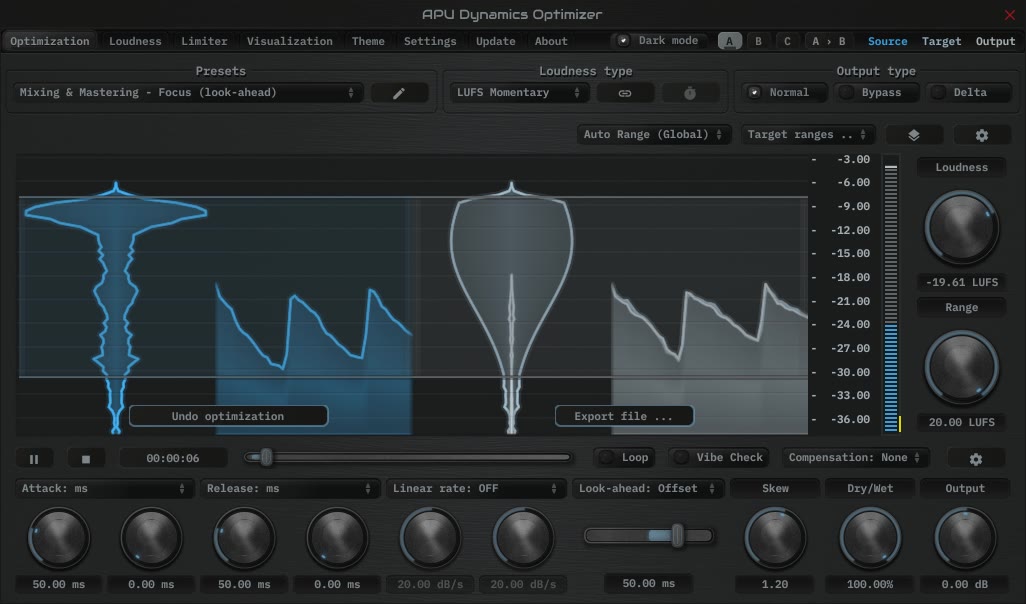
Task: Click the Skew knob
Action: [775, 538]
